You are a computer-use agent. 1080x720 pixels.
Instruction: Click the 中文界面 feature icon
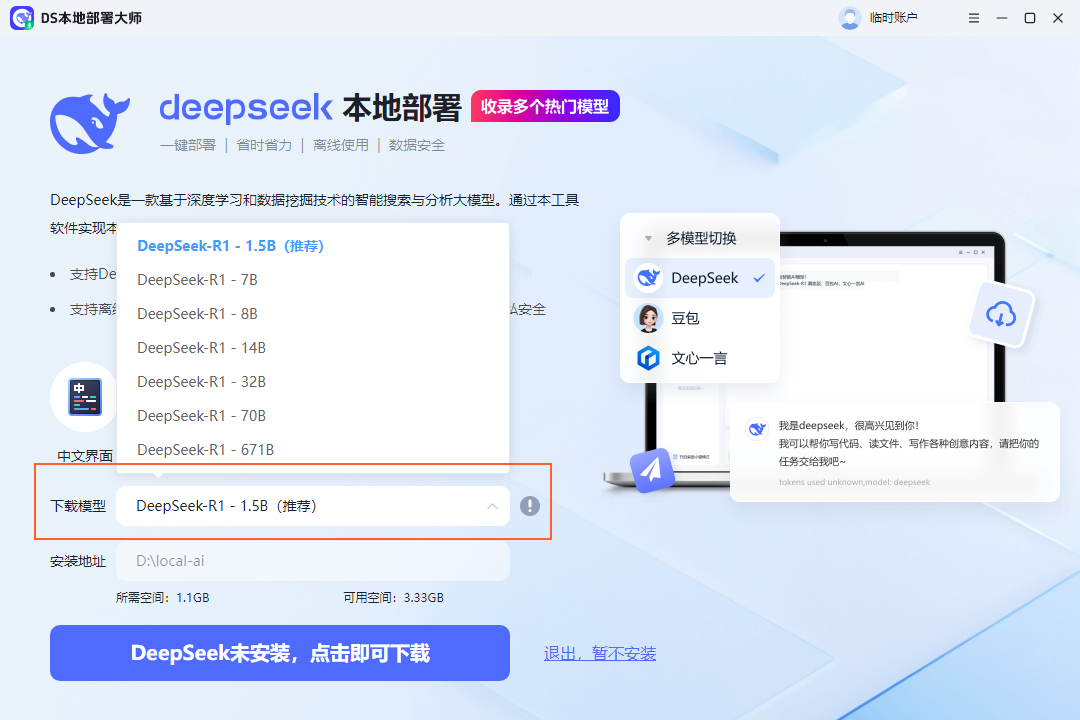tap(84, 396)
